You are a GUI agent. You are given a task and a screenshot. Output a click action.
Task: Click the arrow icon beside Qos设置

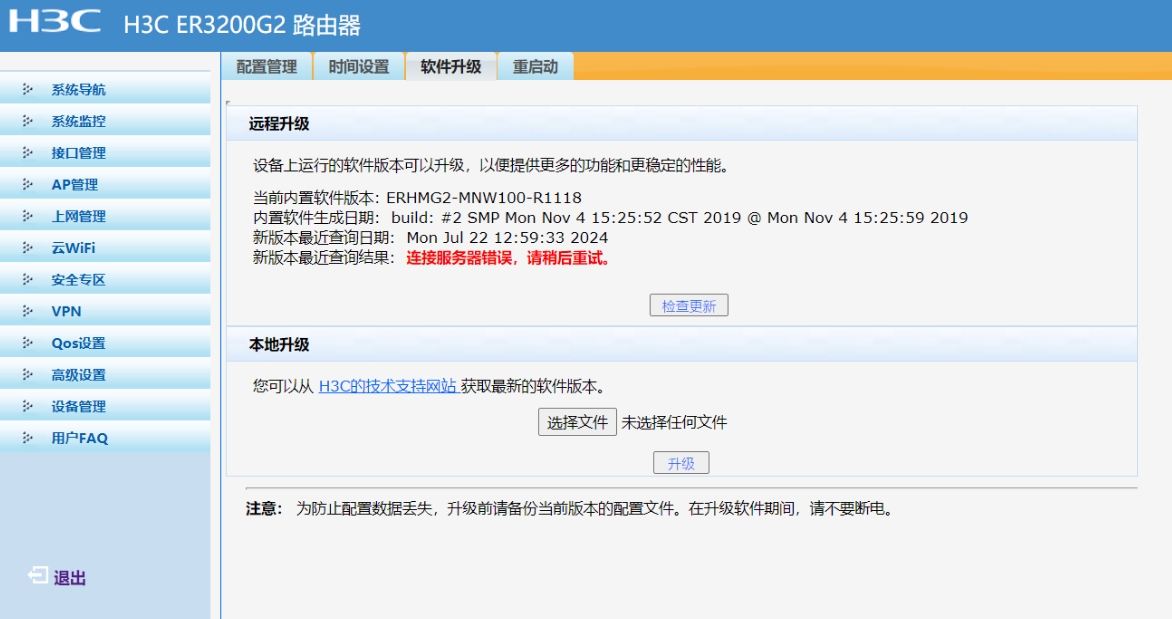[28, 343]
